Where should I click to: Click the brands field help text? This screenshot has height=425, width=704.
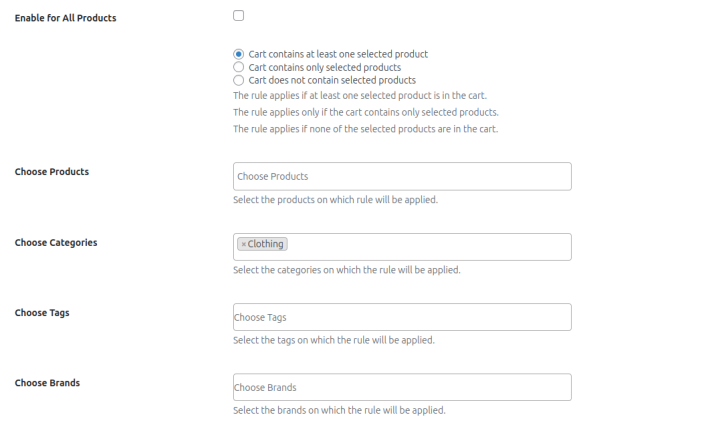pyautogui.click(x=339, y=410)
